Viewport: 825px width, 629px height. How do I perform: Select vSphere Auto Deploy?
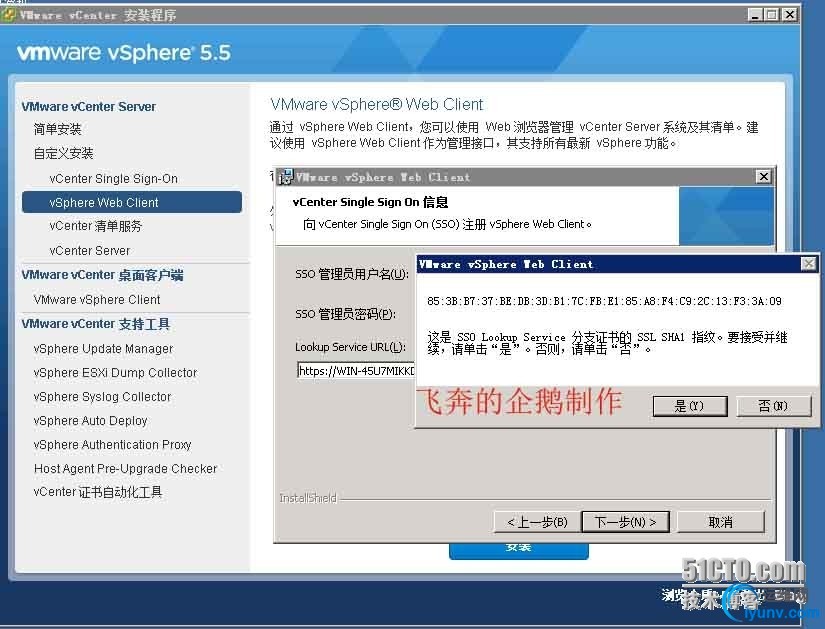pyautogui.click(x=90, y=421)
